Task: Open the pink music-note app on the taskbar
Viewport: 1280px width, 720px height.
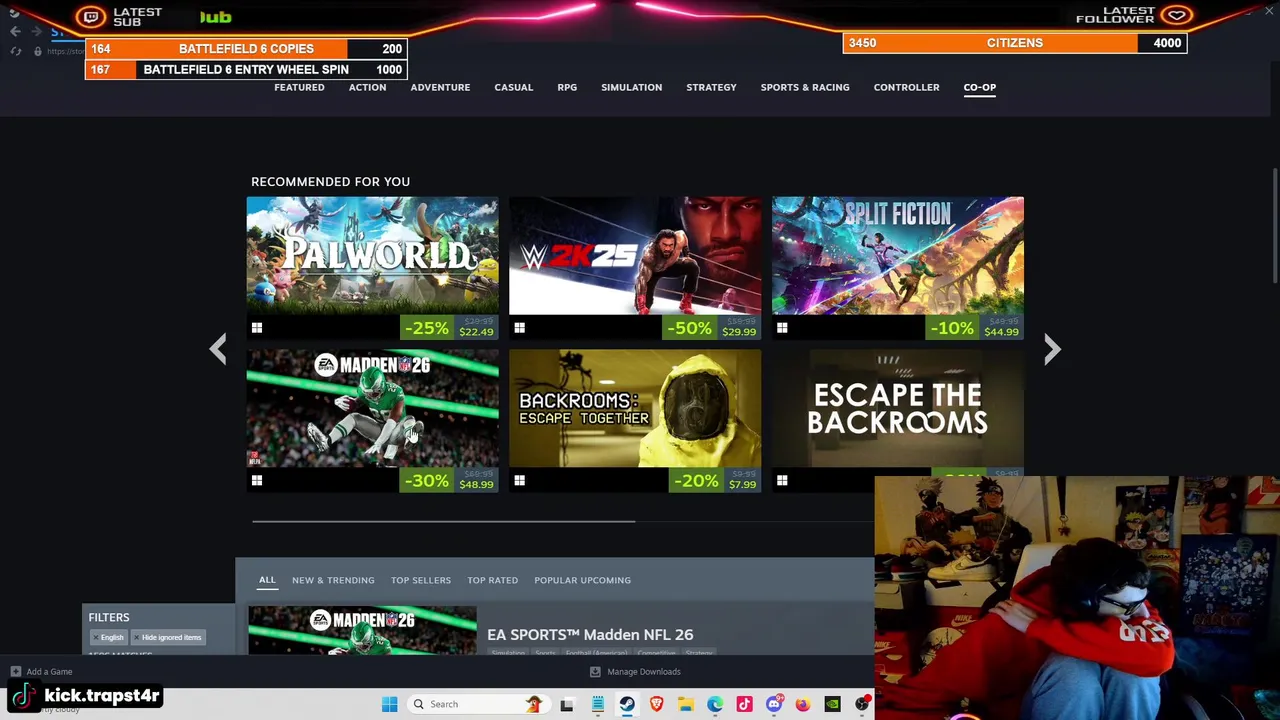Action: coord(744,704)
